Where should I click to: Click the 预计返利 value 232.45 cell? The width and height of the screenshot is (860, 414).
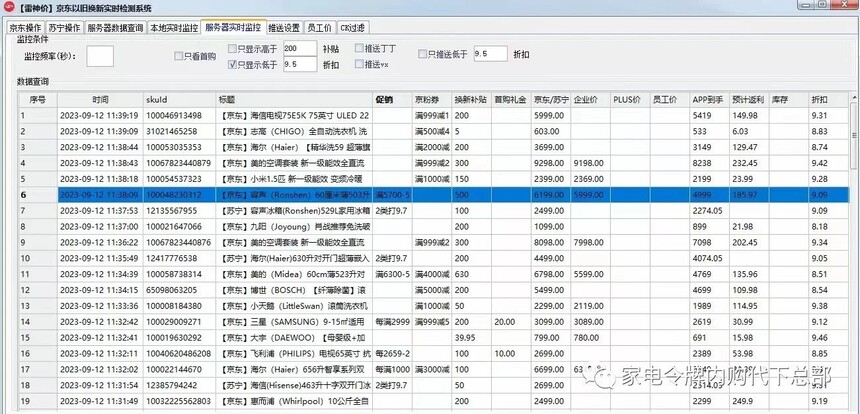749,163
